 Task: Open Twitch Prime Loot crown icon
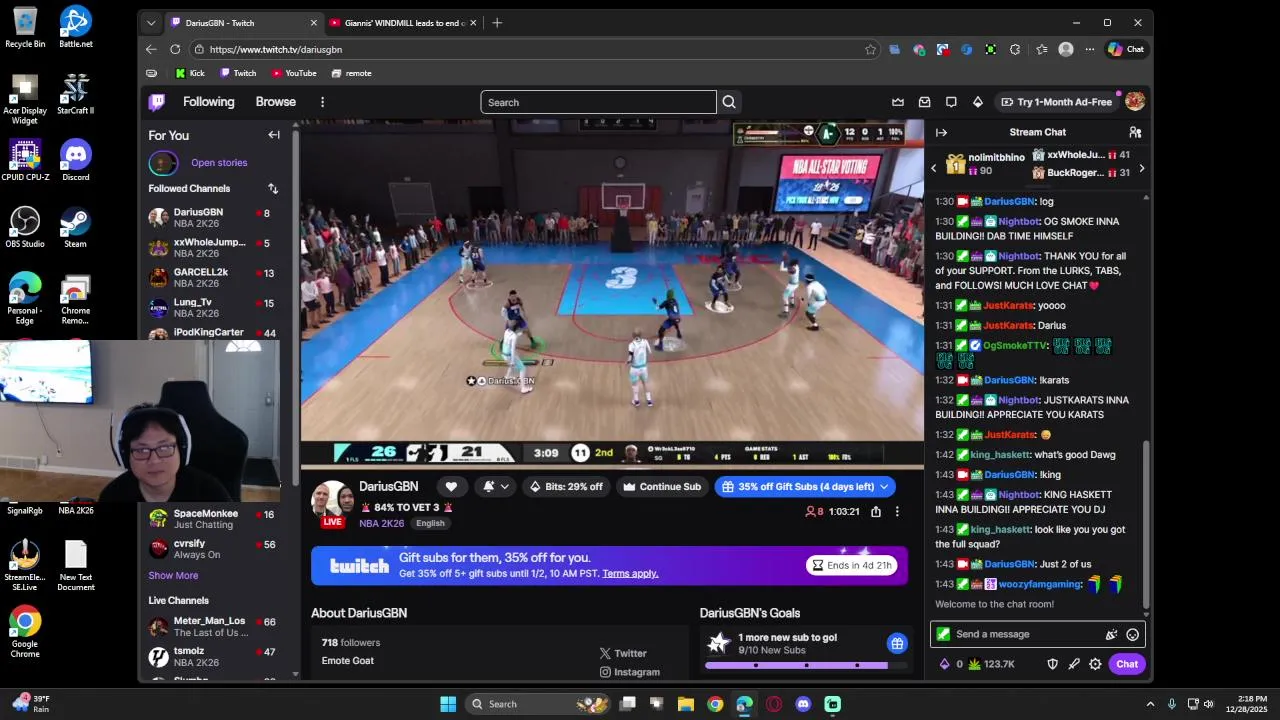(x=898, y=102)
